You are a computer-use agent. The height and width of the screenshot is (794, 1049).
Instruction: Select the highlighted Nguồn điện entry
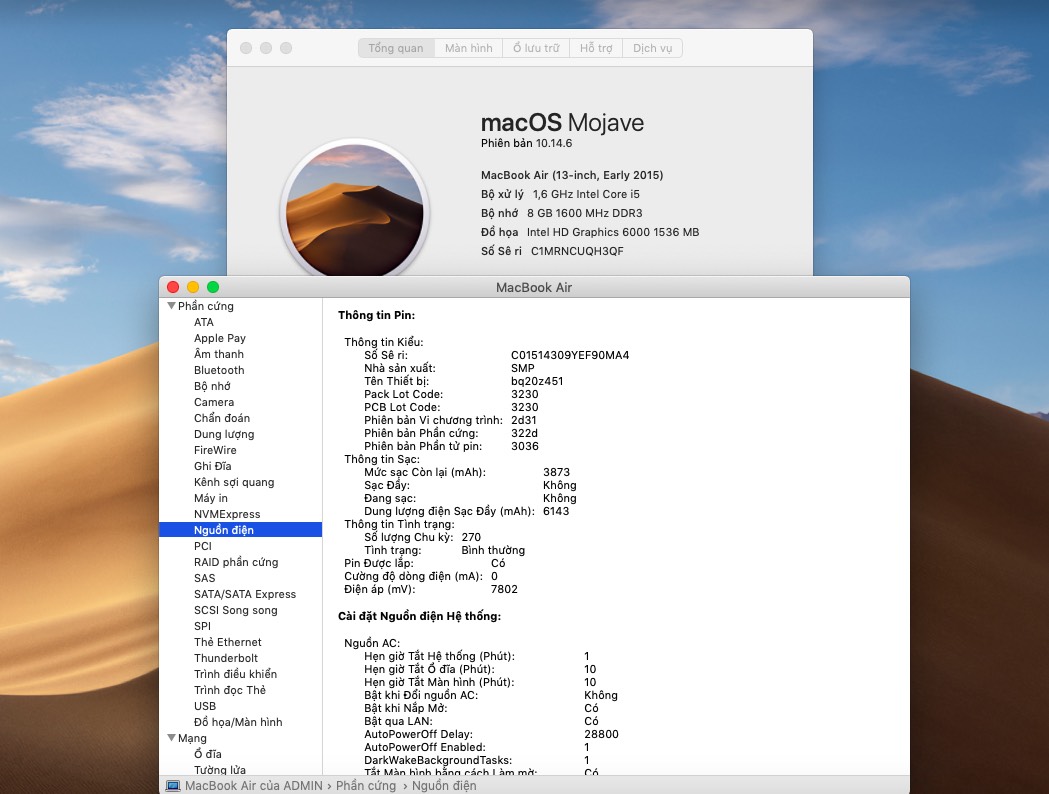point(241,530)
